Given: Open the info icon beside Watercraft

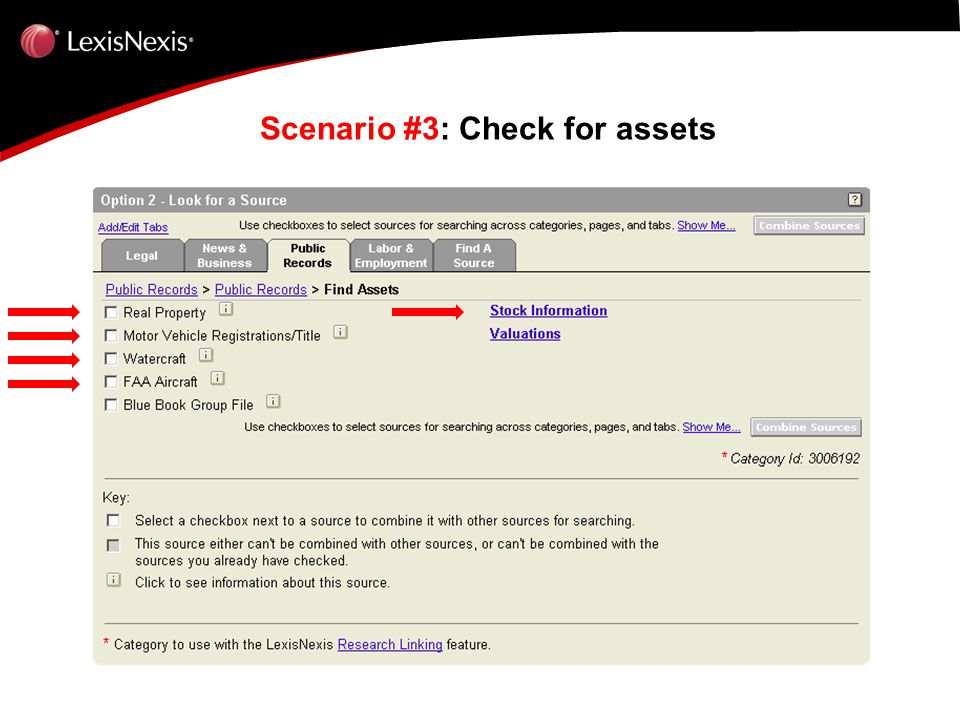Looking at the screenshot, I should pyautogui.click(x=206, y=355).
